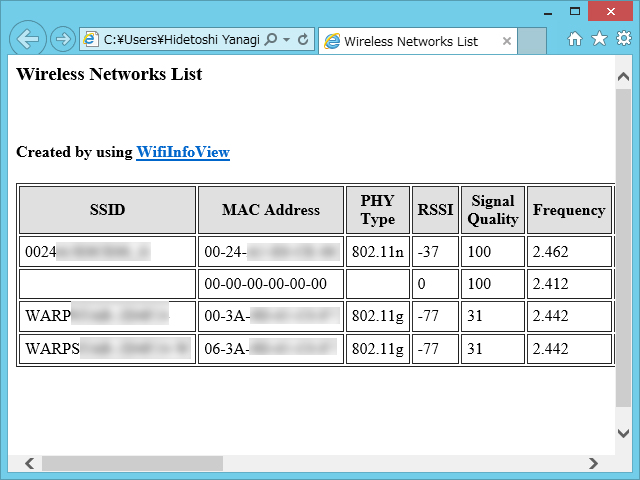Click the SSID column header
This screenshot has width=640, height=480.
[107, 210]
